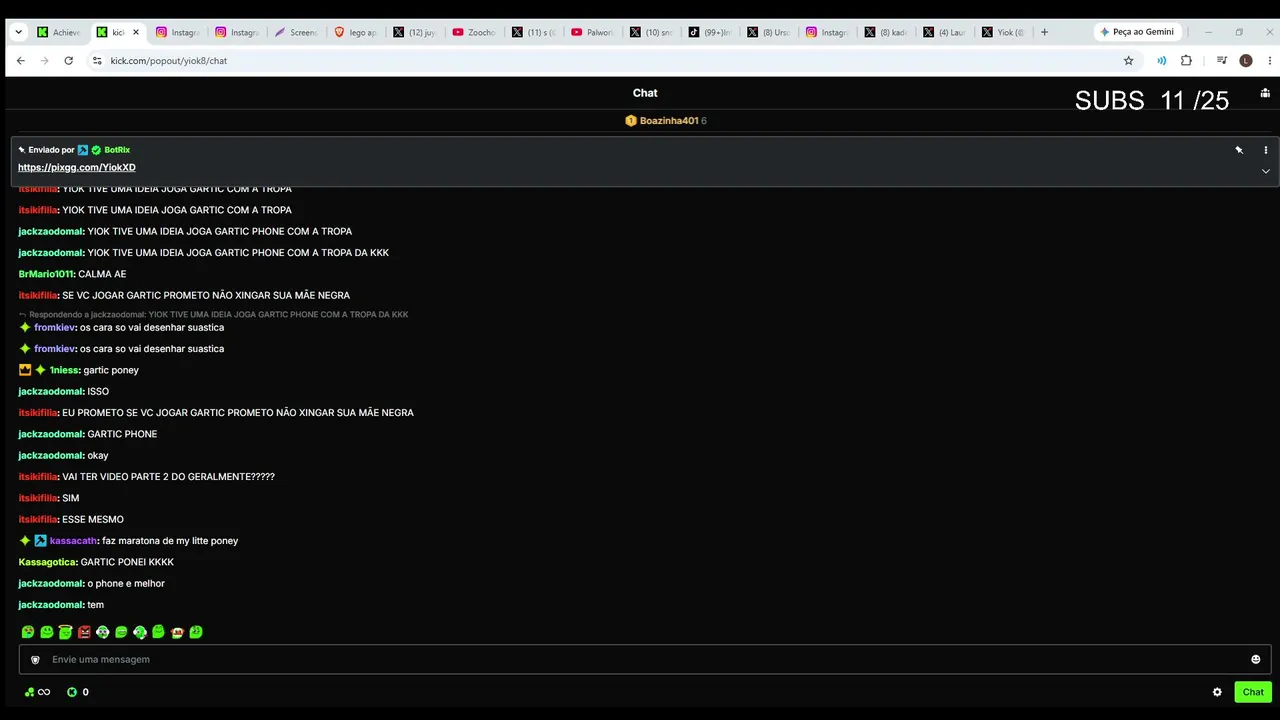Open chat settings gear icon
Viewport: 1280px width, 720px height.
point(1217,692)
